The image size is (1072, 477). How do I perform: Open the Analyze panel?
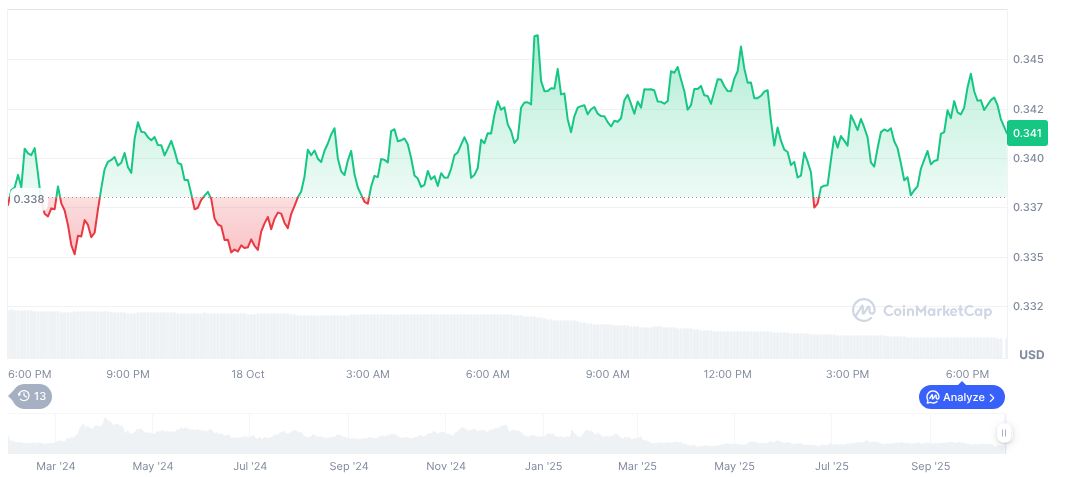(x=961, y=397)
